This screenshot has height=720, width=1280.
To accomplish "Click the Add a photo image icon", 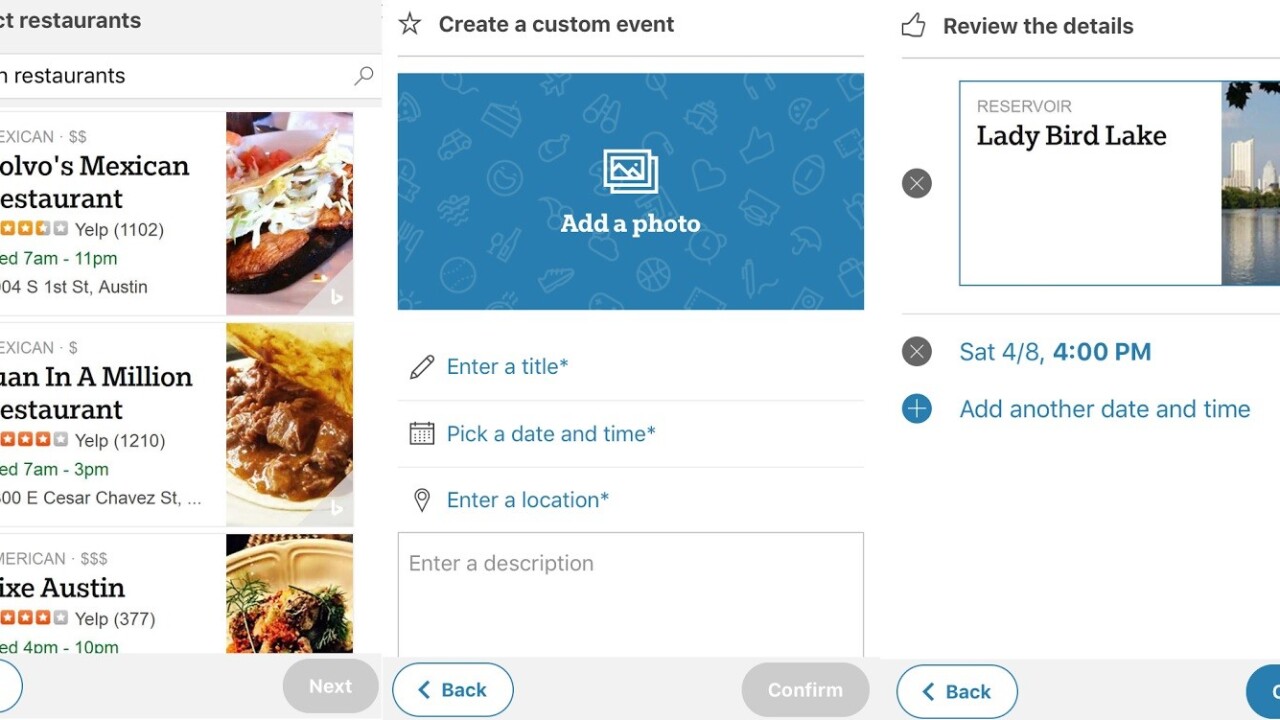I will pos(630,171).
